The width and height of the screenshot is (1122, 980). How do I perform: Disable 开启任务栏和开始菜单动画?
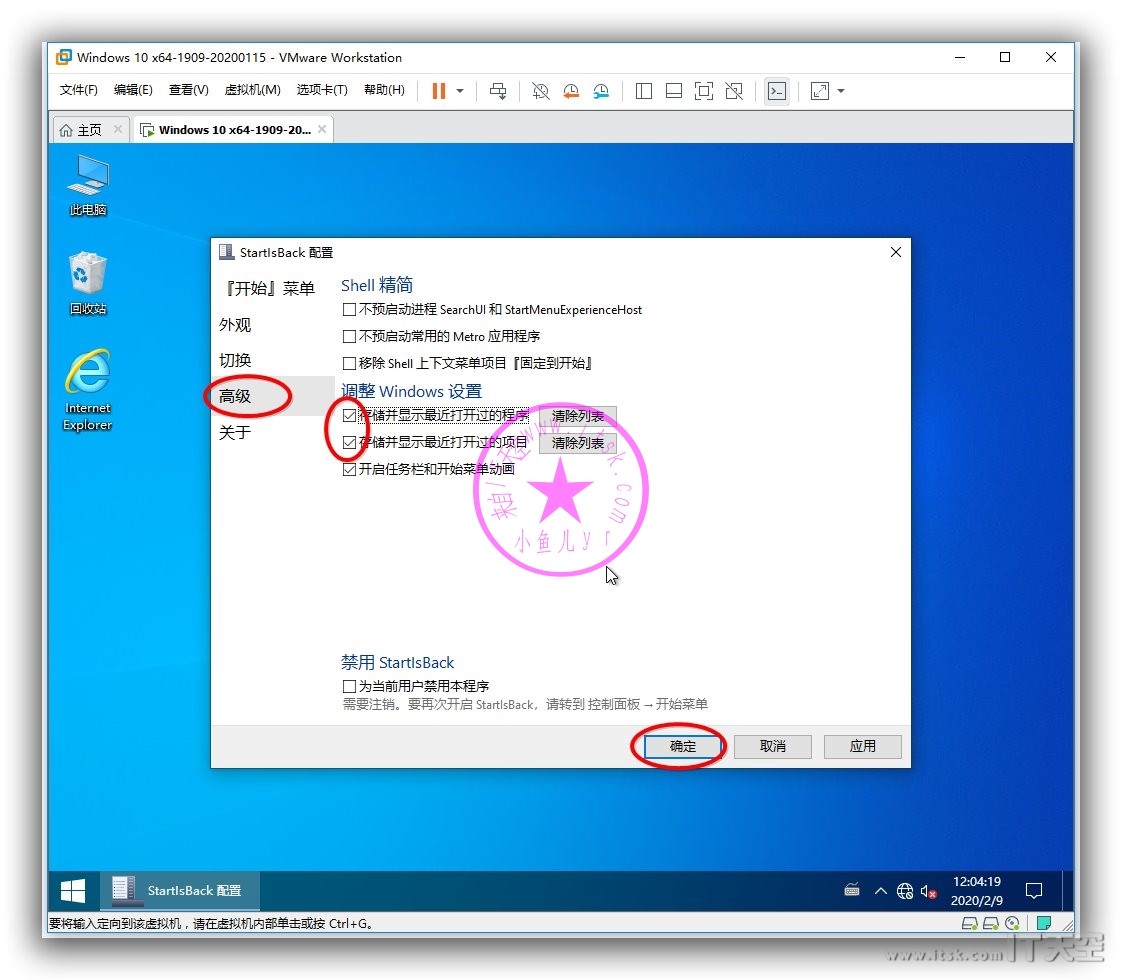click(x=349, y=469)
